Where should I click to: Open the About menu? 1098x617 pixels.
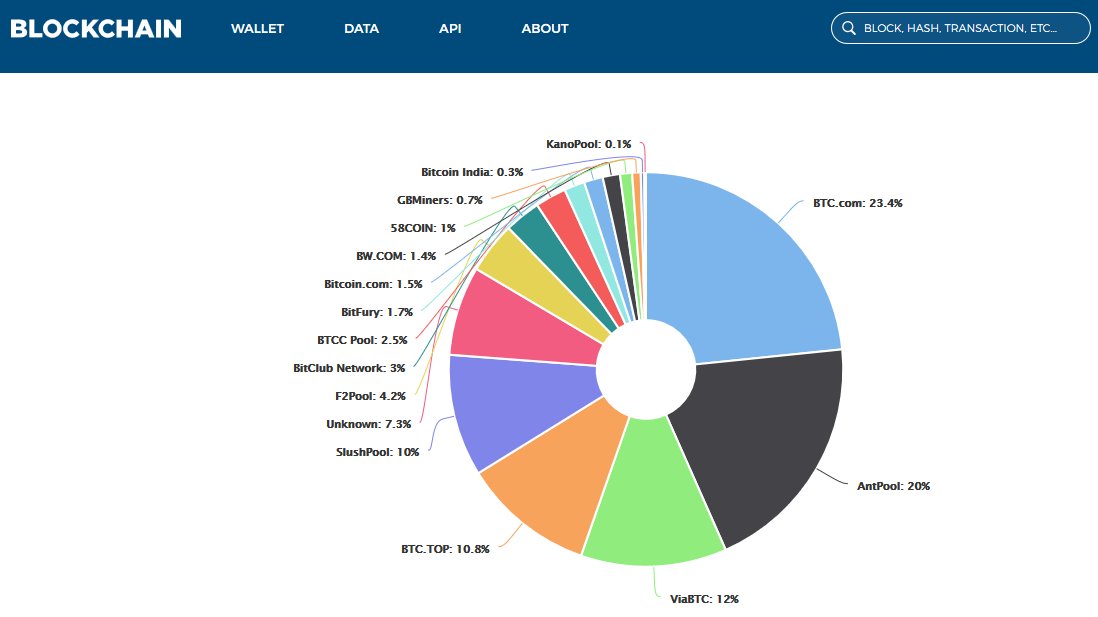[544, 29]
